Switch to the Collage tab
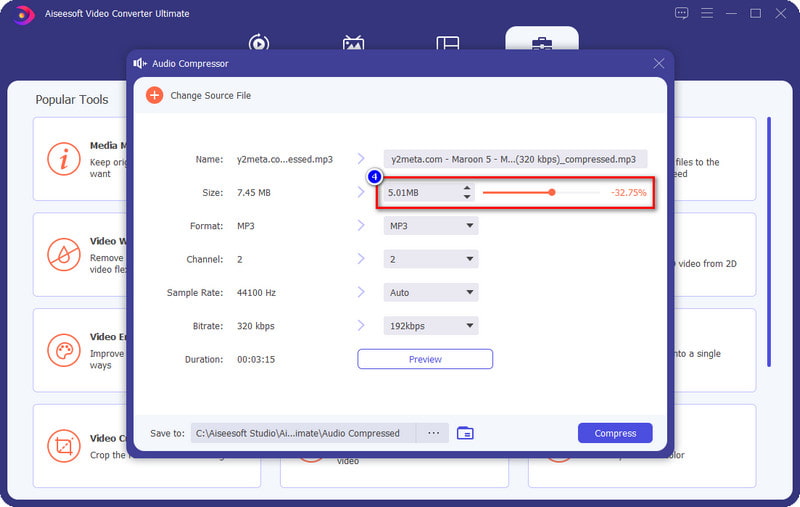This screenshot has height=507, width=800. coord(447,44)
